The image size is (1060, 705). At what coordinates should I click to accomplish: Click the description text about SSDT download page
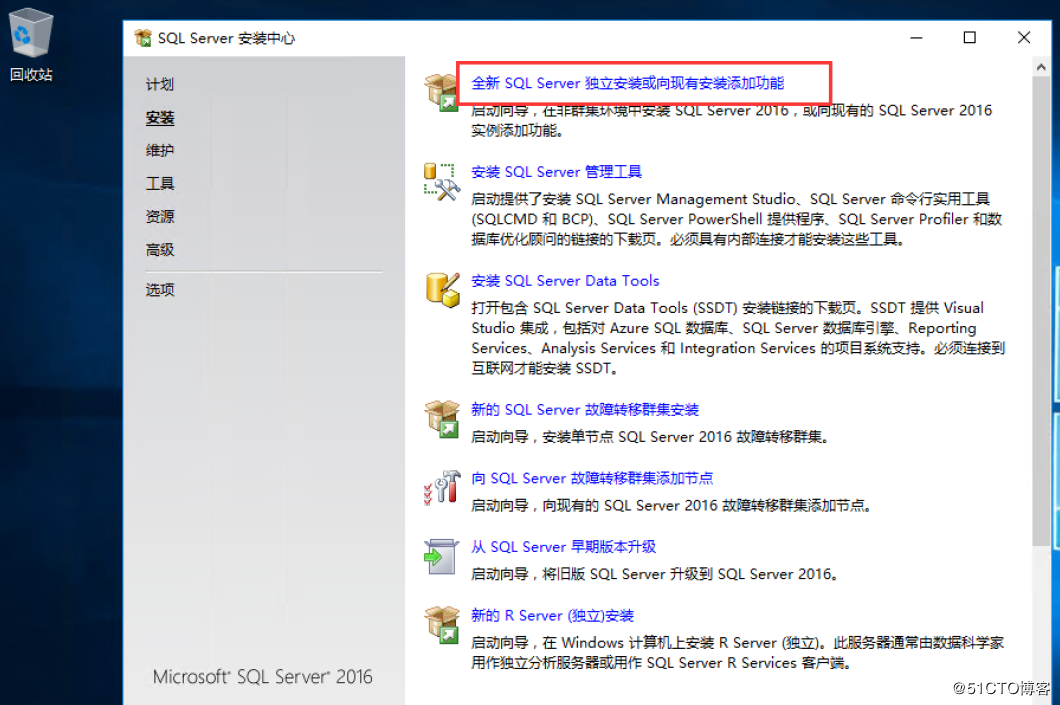pos(738,338)
